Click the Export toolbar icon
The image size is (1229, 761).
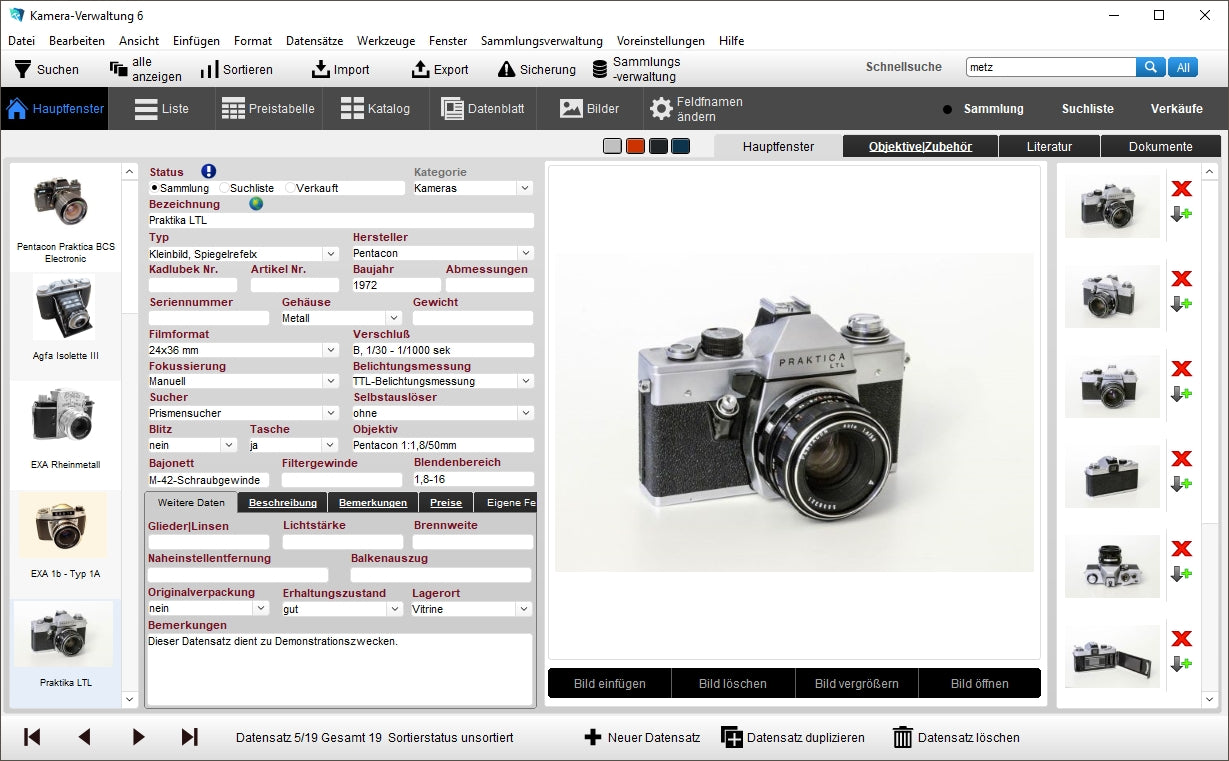coord(420,69)
